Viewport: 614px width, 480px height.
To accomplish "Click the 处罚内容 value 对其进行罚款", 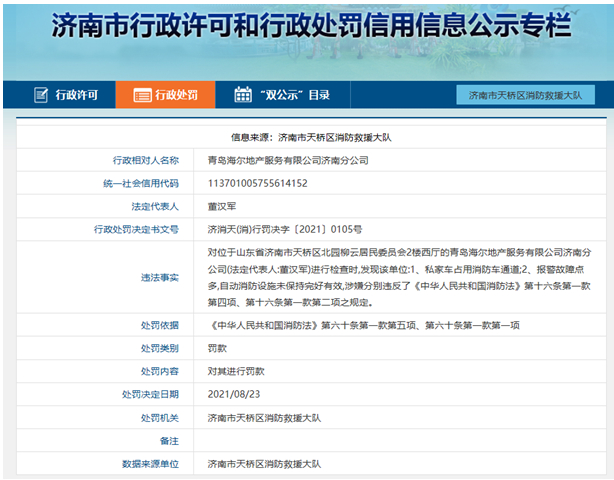I will 234,372.
